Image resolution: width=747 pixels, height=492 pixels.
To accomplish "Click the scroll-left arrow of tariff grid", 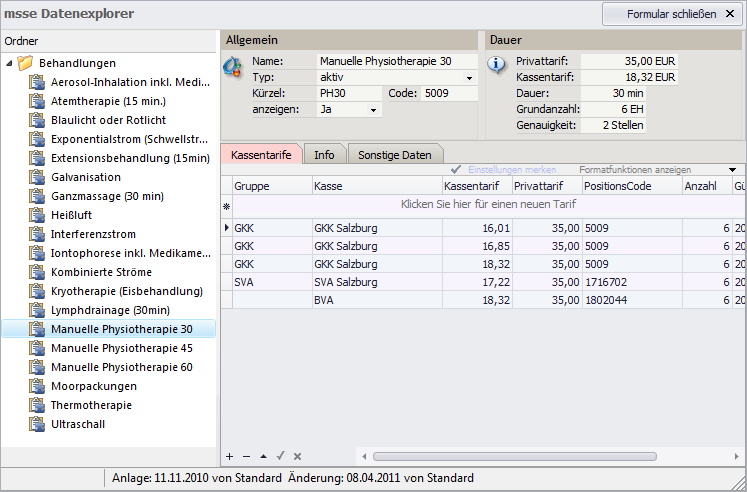I will coord(364,456).
